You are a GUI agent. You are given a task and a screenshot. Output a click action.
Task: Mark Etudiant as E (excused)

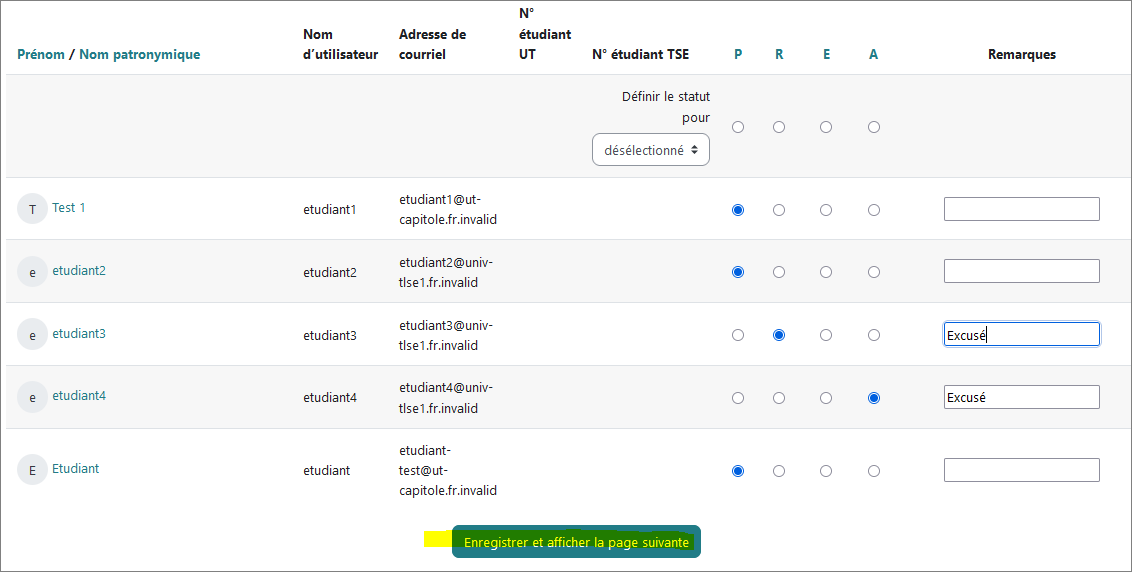826,470
